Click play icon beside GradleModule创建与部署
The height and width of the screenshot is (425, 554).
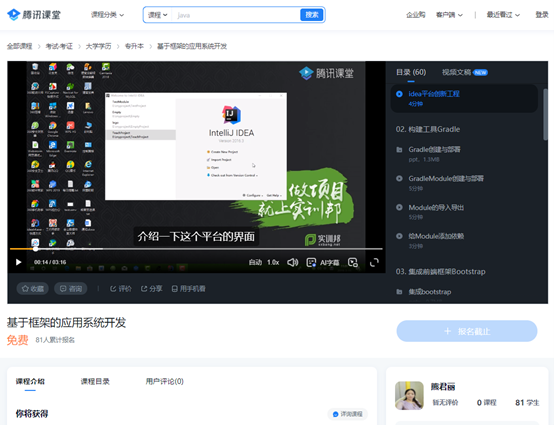pyautogui.click(x=399, y=178)
